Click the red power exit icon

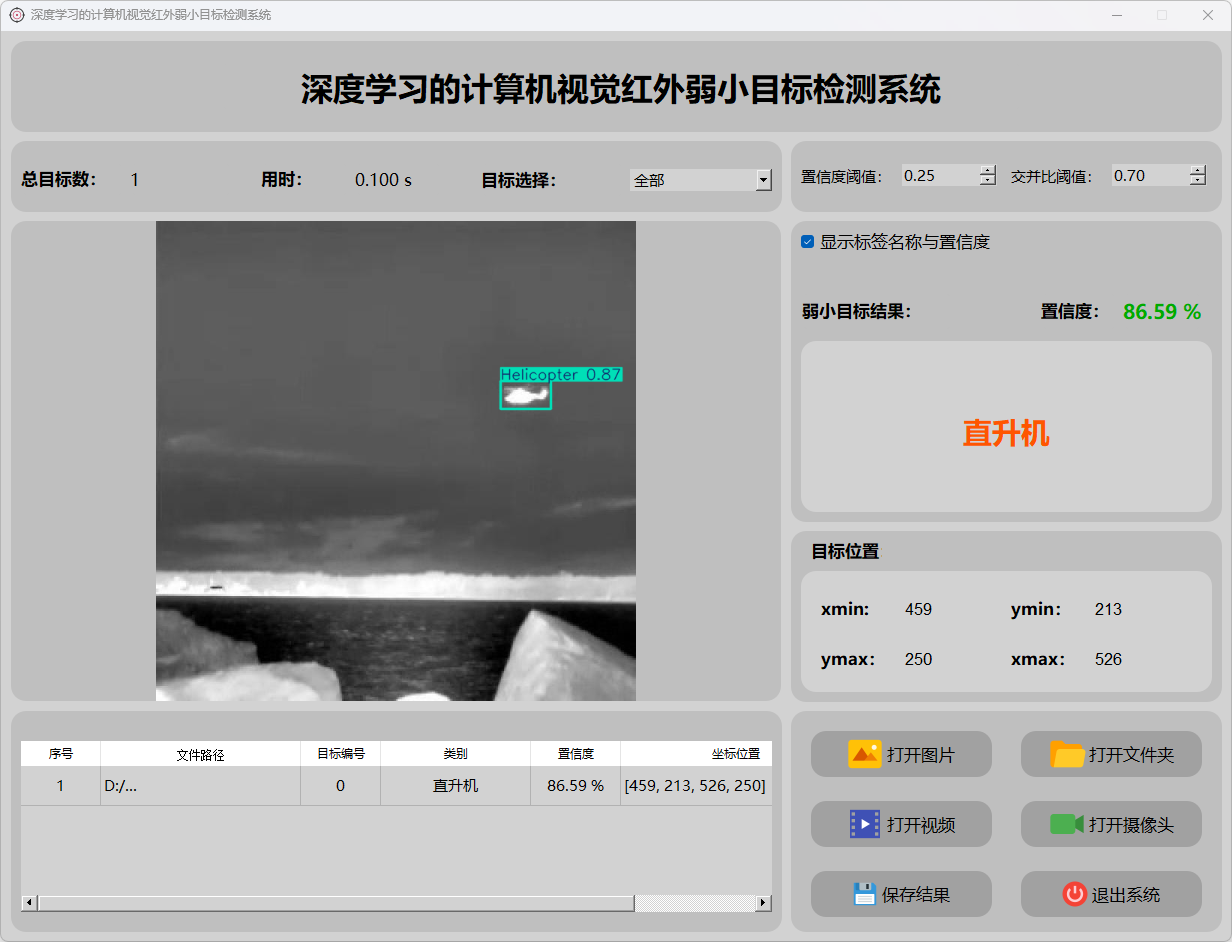[x=1074, y=894]
